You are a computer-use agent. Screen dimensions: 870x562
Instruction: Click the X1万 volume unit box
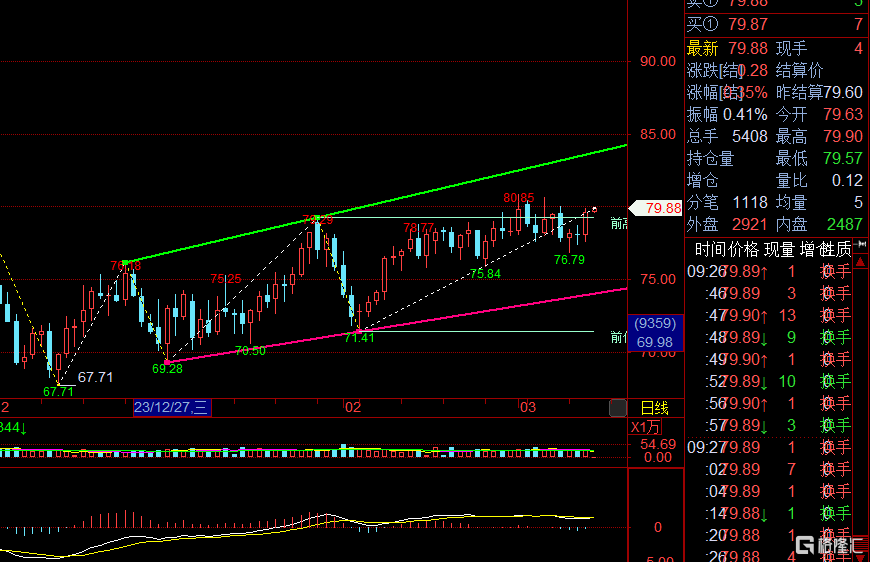click(646, 427)
